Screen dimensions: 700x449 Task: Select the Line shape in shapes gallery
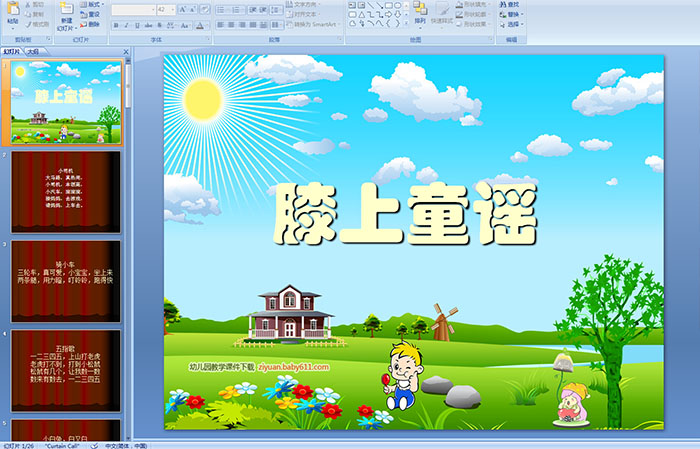point(371,5)
